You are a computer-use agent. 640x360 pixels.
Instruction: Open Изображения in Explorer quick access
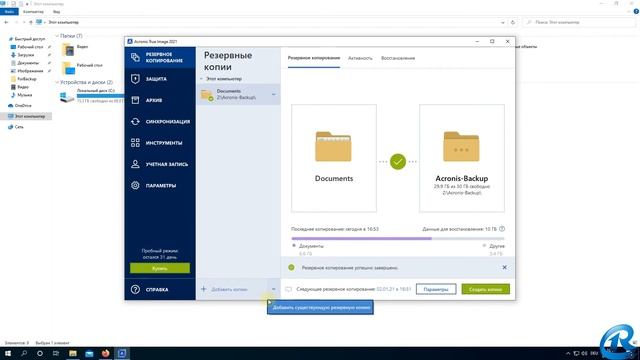click(30, 71)
